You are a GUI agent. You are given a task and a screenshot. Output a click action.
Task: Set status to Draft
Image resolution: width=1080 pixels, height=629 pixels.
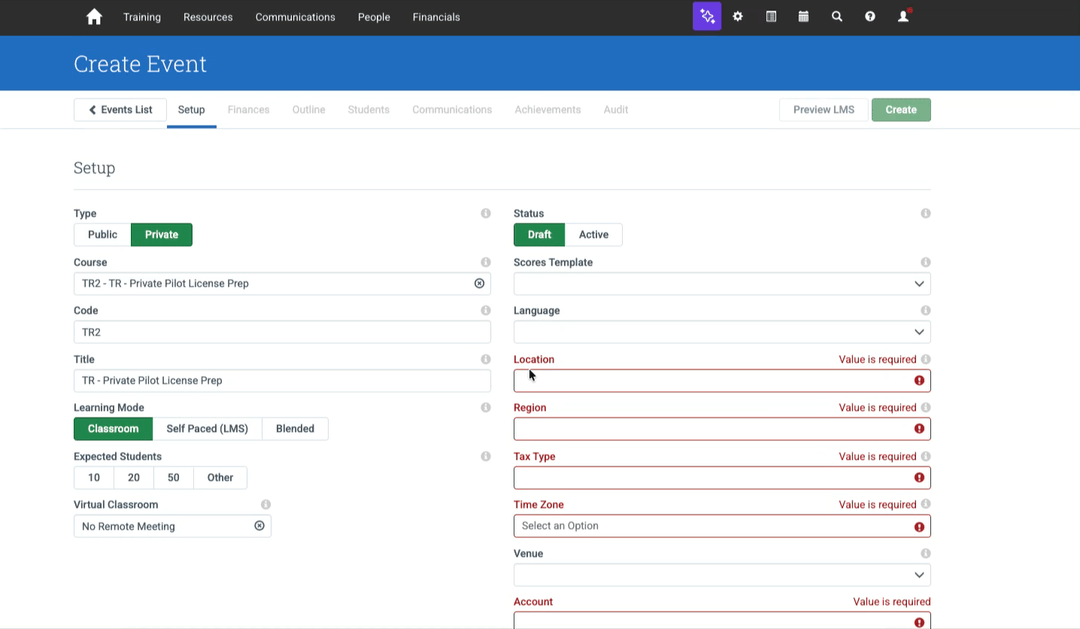tap(539, 234)
